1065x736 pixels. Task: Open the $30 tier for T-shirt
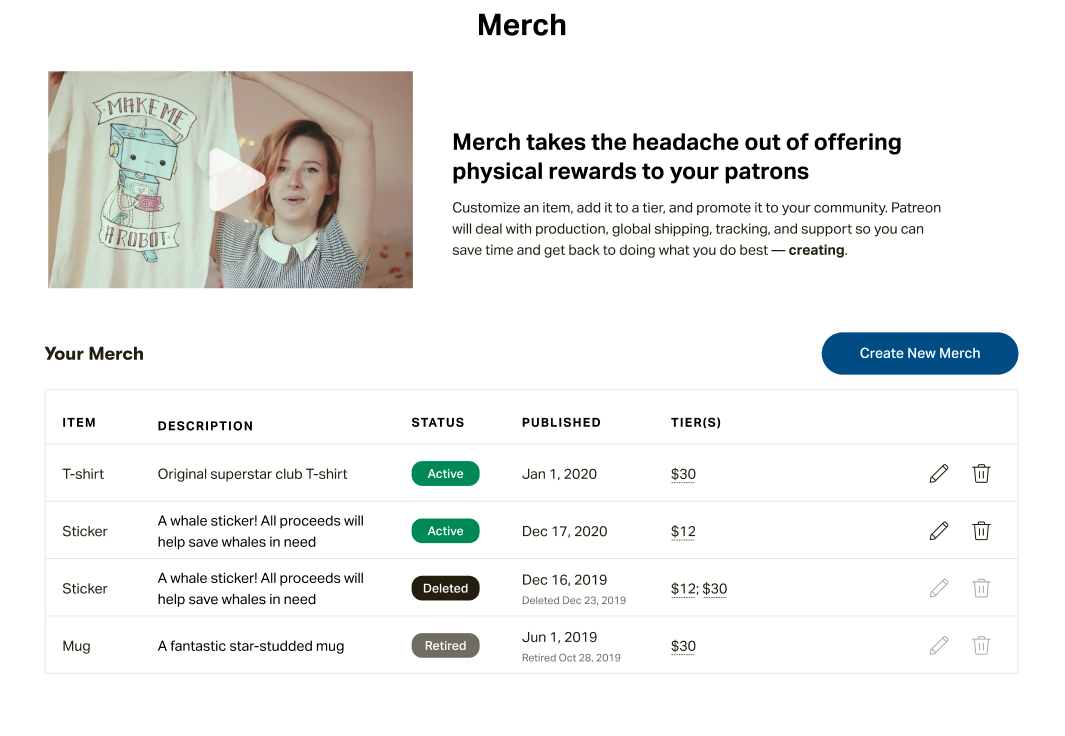(683, 474)
